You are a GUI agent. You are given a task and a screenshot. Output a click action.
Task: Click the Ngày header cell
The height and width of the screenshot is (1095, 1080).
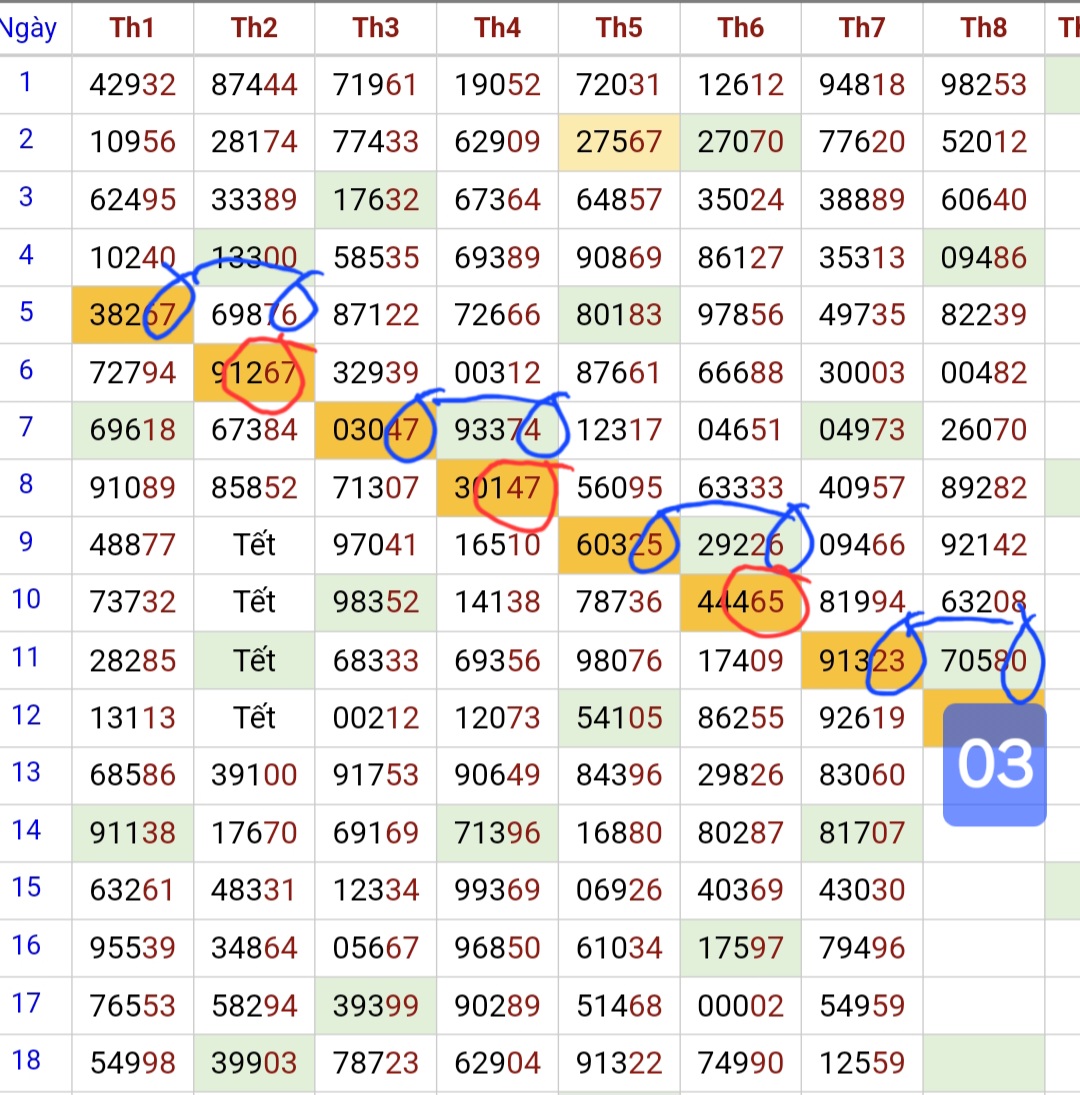click(29, 28)
